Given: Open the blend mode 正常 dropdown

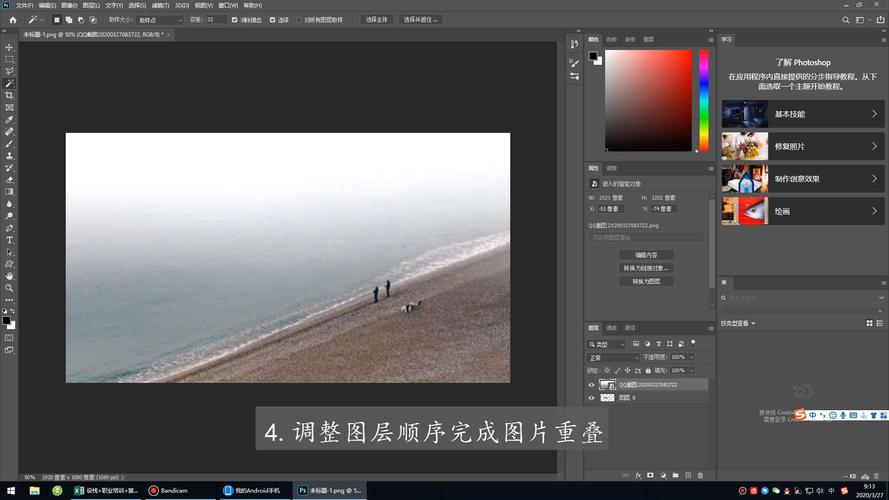Looking at the screenshot, I should pos(613,357).
